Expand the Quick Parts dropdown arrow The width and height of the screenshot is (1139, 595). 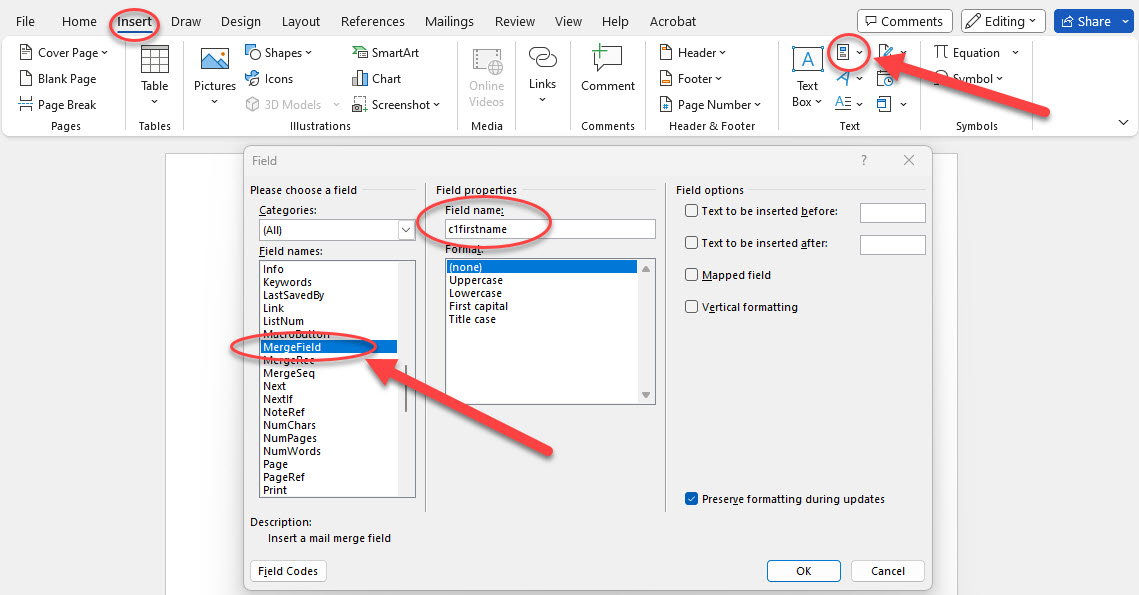[859, 52]
